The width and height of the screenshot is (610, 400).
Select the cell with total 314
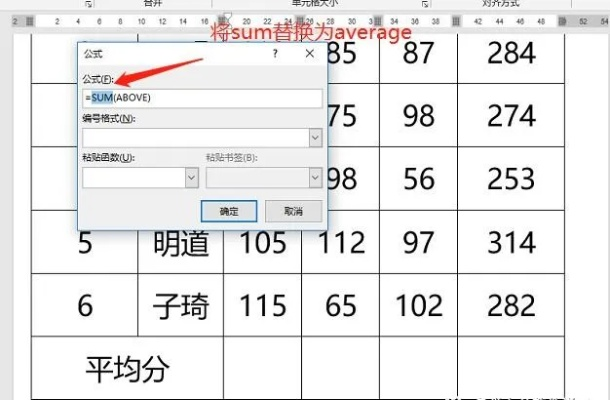coord(512,242)
